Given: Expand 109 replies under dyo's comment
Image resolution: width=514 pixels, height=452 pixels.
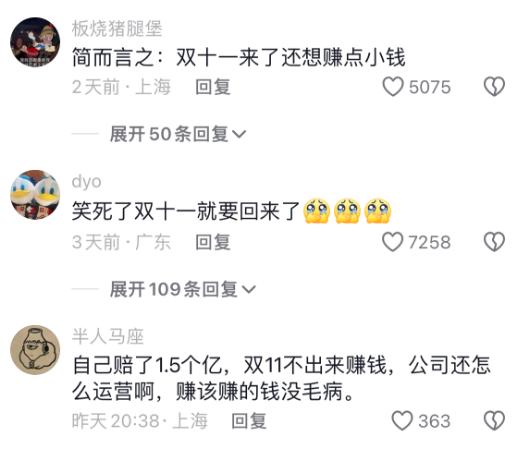Looking at the screenshot, I should tap(182, 289).
